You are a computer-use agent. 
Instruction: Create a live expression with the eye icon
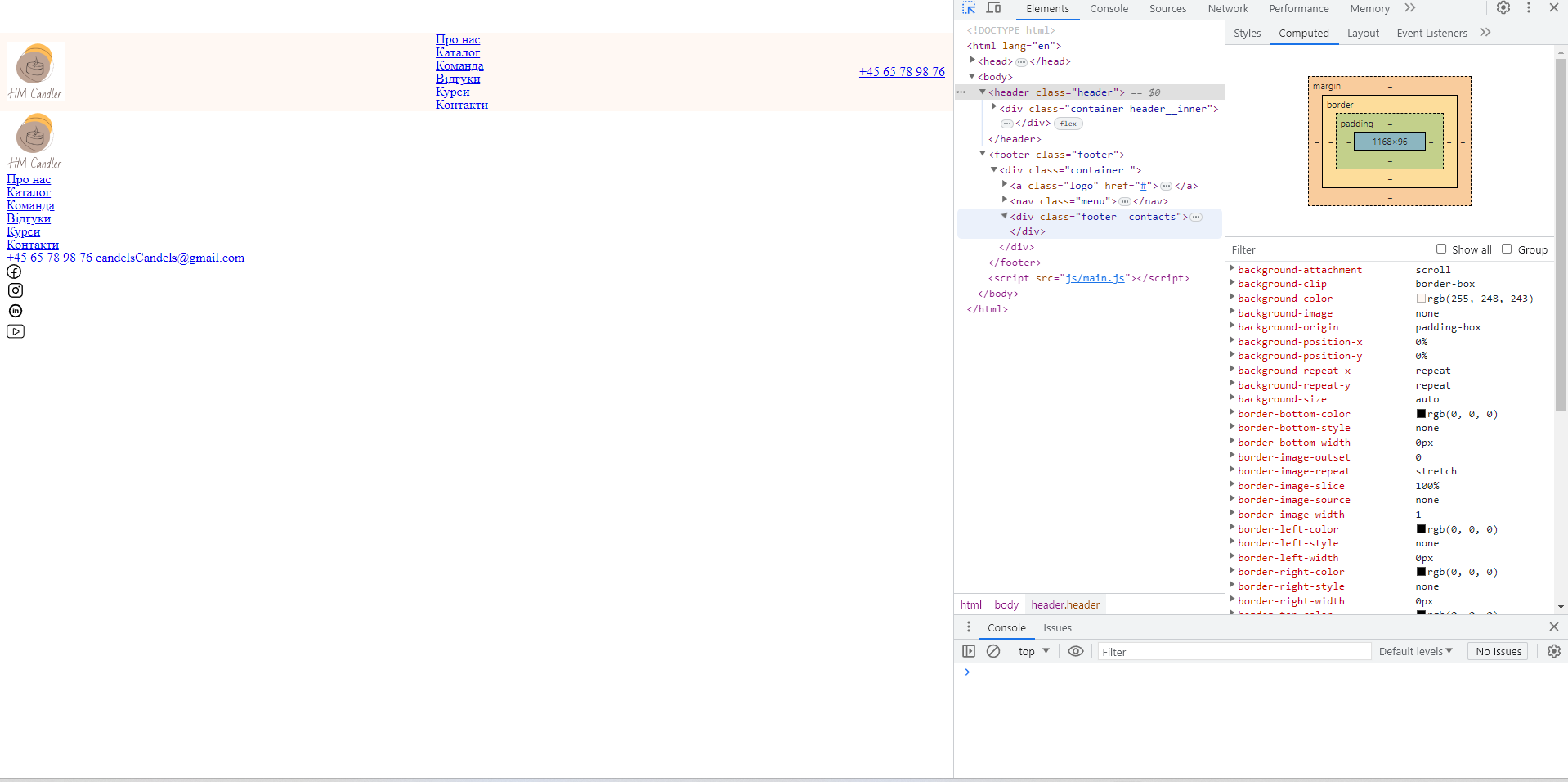1076,651
